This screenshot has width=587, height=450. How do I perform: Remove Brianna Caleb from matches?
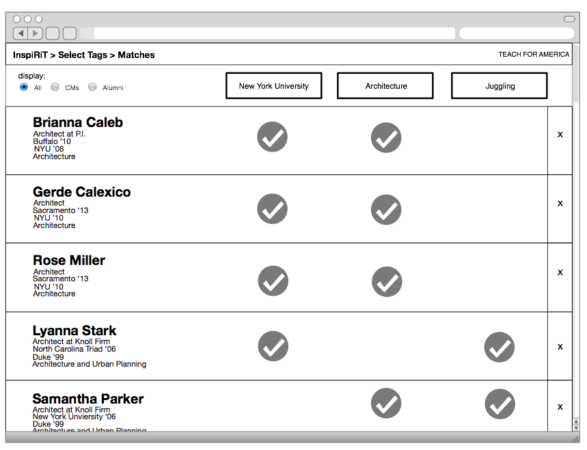[x=560, y=134]
